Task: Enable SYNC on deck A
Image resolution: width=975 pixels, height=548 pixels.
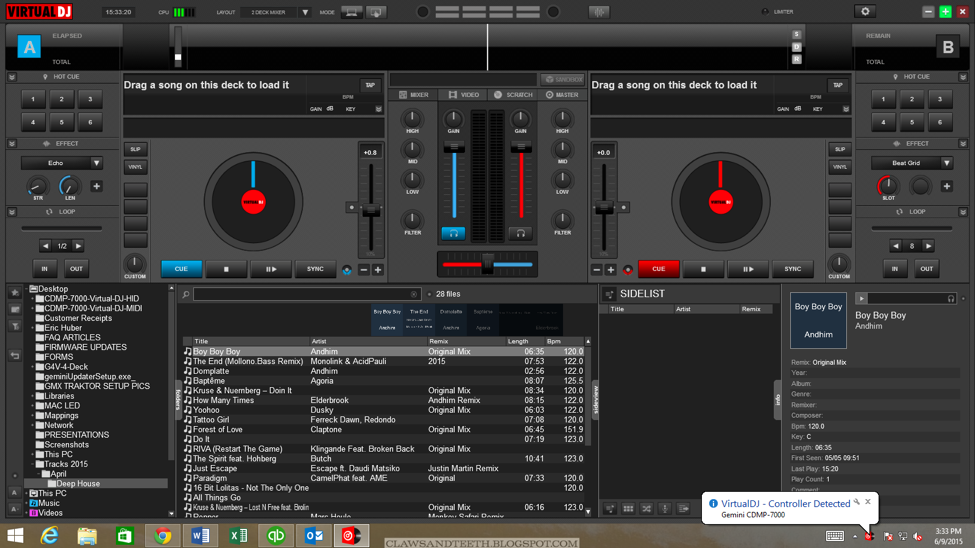Action: (315, 269)
